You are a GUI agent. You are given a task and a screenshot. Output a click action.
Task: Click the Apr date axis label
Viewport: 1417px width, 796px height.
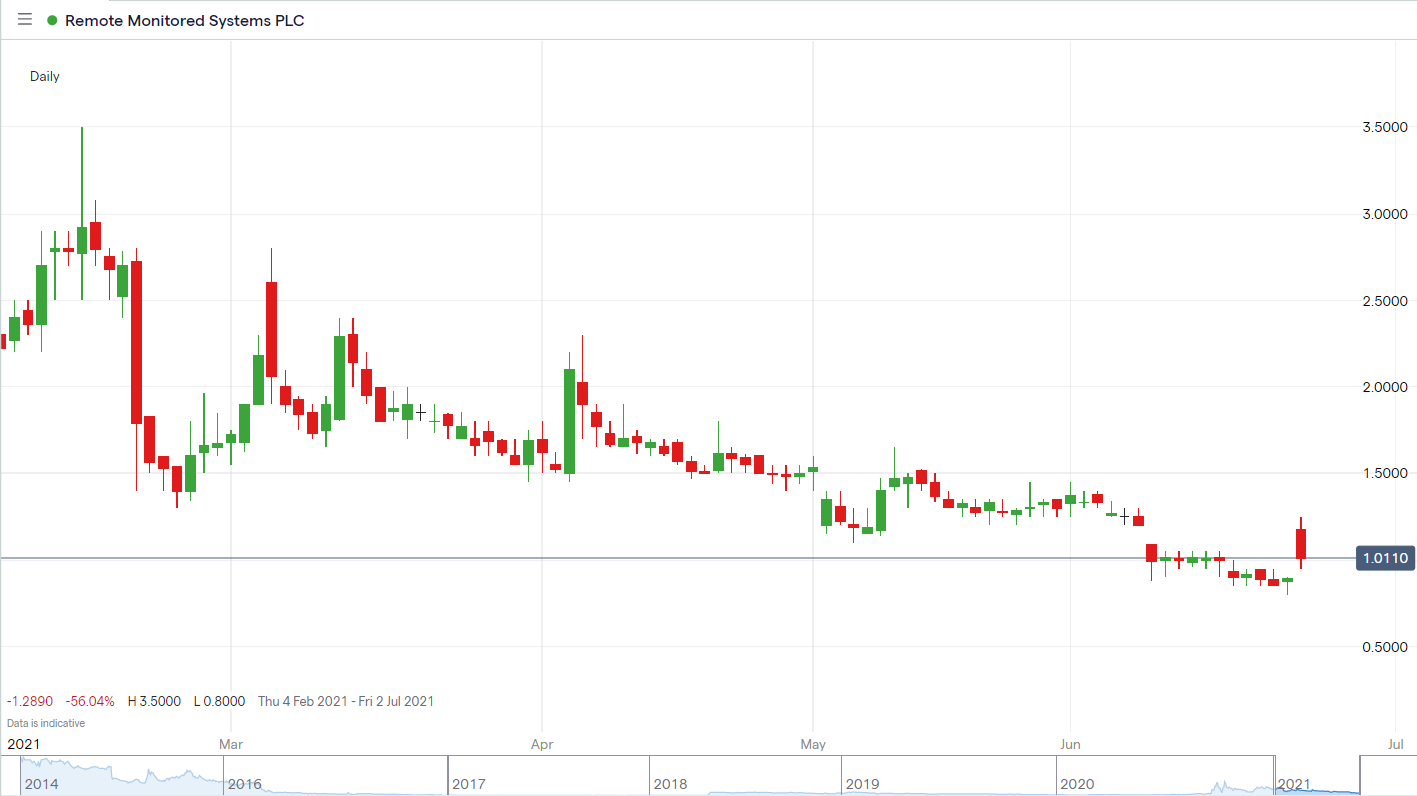542,744
